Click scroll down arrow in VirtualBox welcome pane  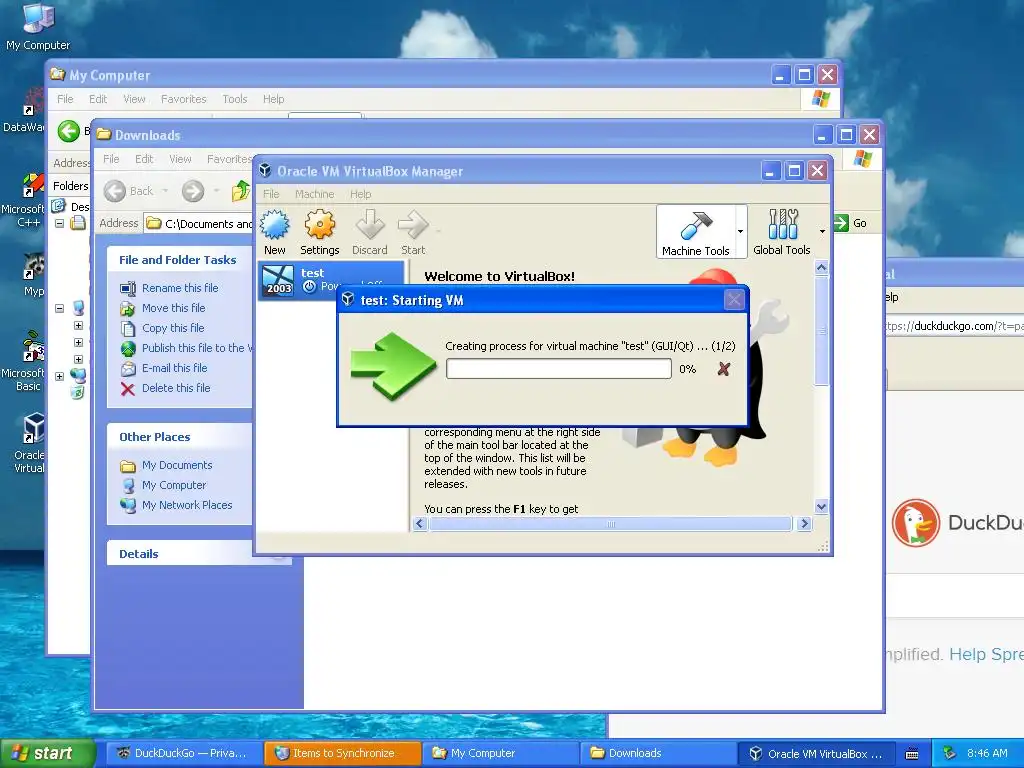tap(822, 507)
